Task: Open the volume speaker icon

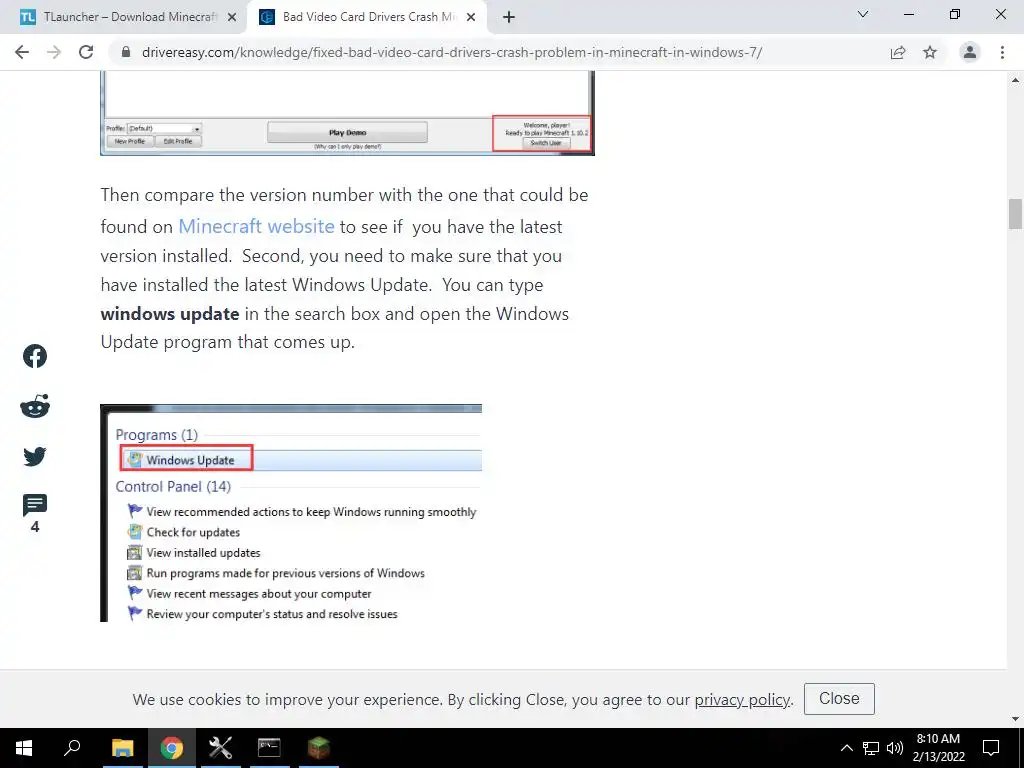Action: click(895, 748)
